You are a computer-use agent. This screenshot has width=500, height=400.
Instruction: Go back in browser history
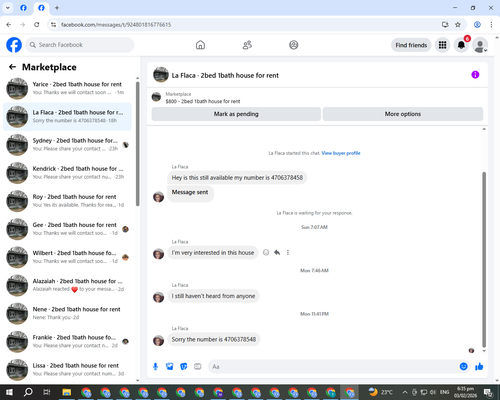point(9,25)
